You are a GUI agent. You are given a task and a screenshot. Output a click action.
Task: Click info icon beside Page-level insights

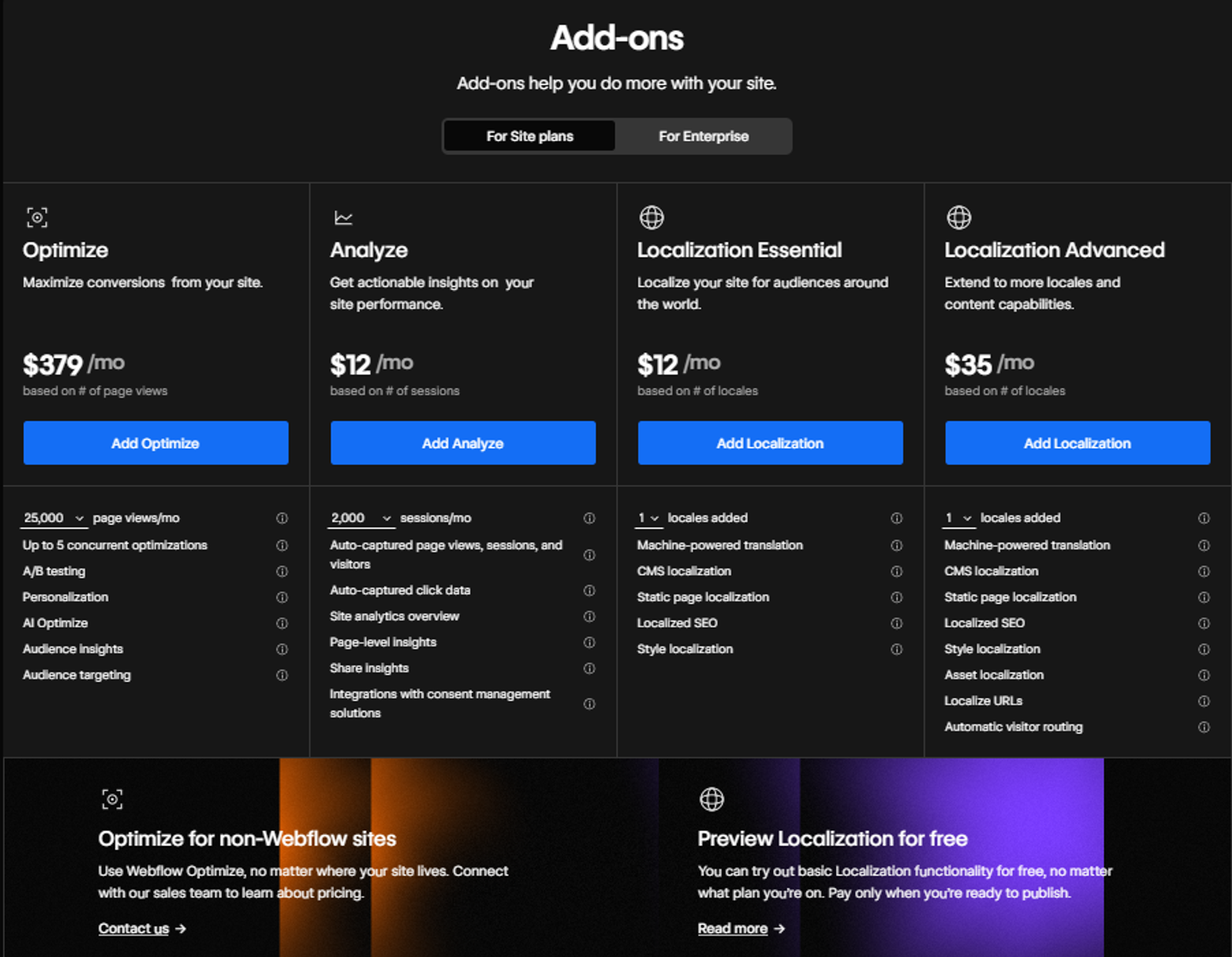(x=589, y=642)
